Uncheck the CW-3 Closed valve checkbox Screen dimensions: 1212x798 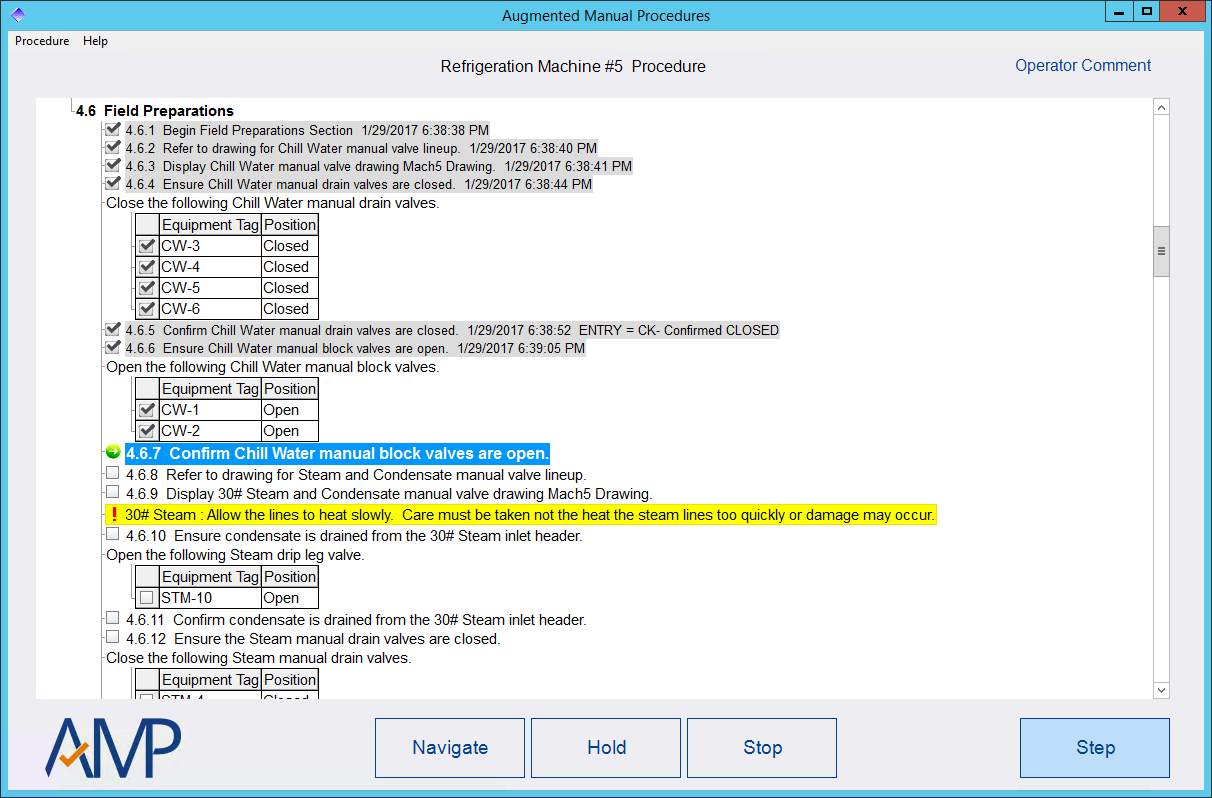[147, 245]
